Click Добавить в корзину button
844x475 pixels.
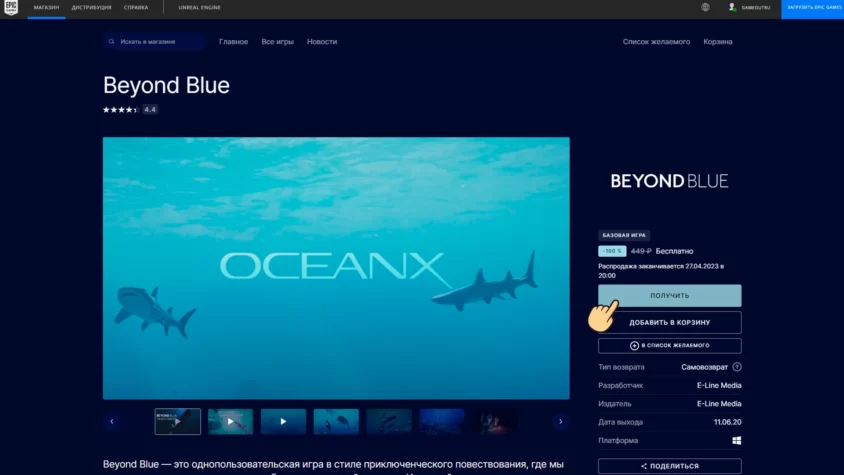(x=670, y=323)
